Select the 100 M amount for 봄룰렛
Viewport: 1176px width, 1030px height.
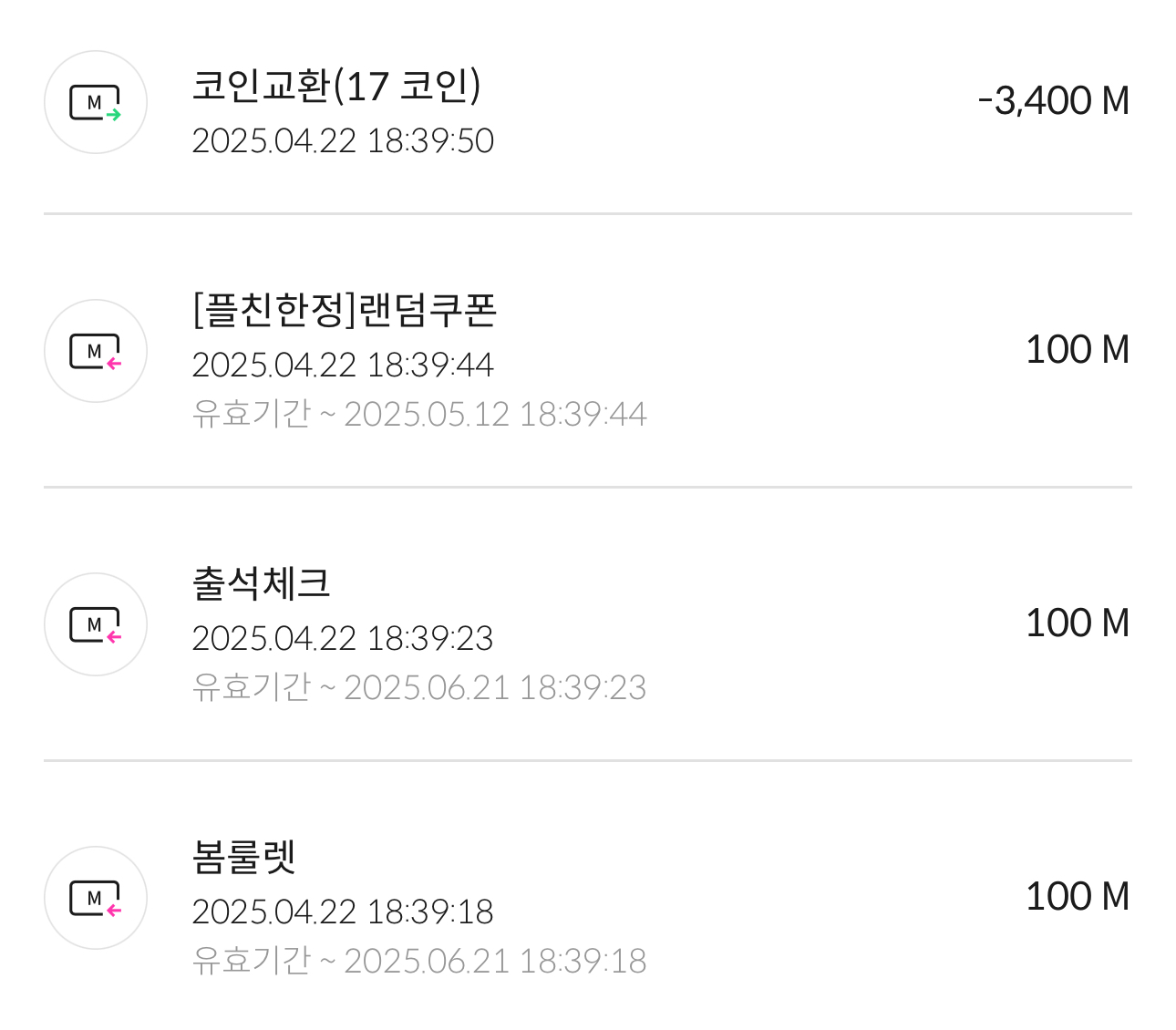pyautogui.click(x=1078, y=897)
